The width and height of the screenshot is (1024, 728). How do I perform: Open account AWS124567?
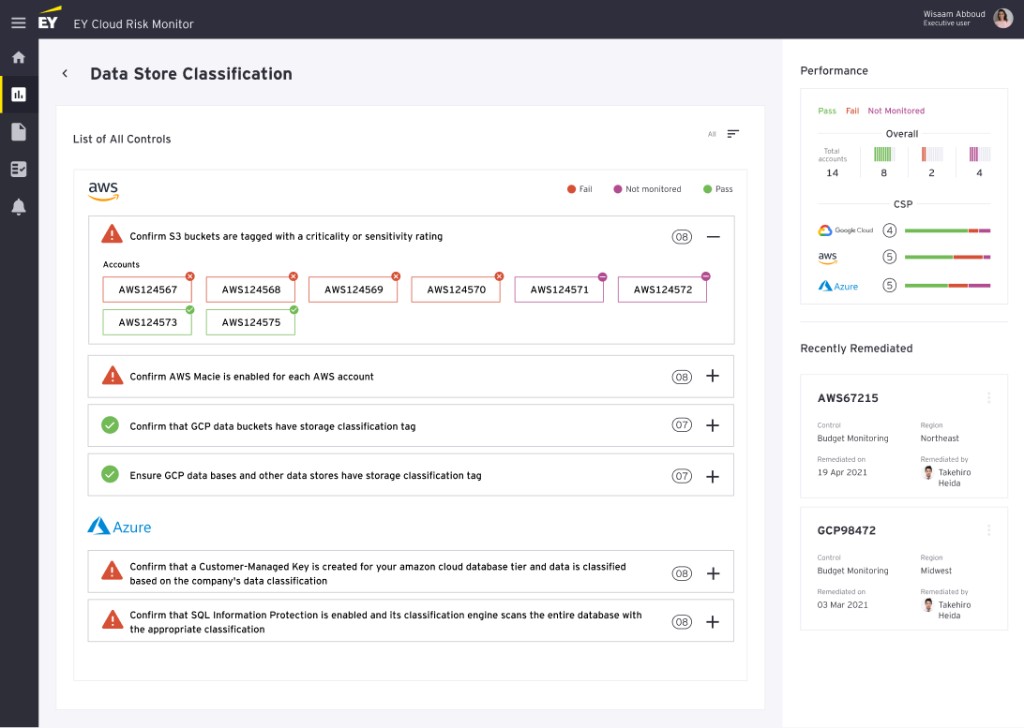point(148,289)
